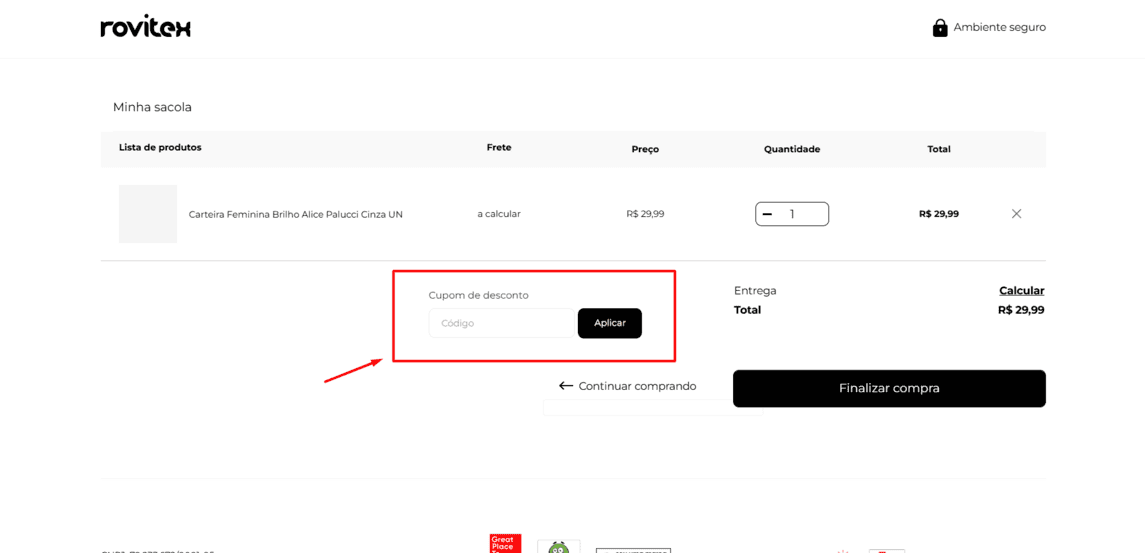Focus the Código coupon input field

502,323
